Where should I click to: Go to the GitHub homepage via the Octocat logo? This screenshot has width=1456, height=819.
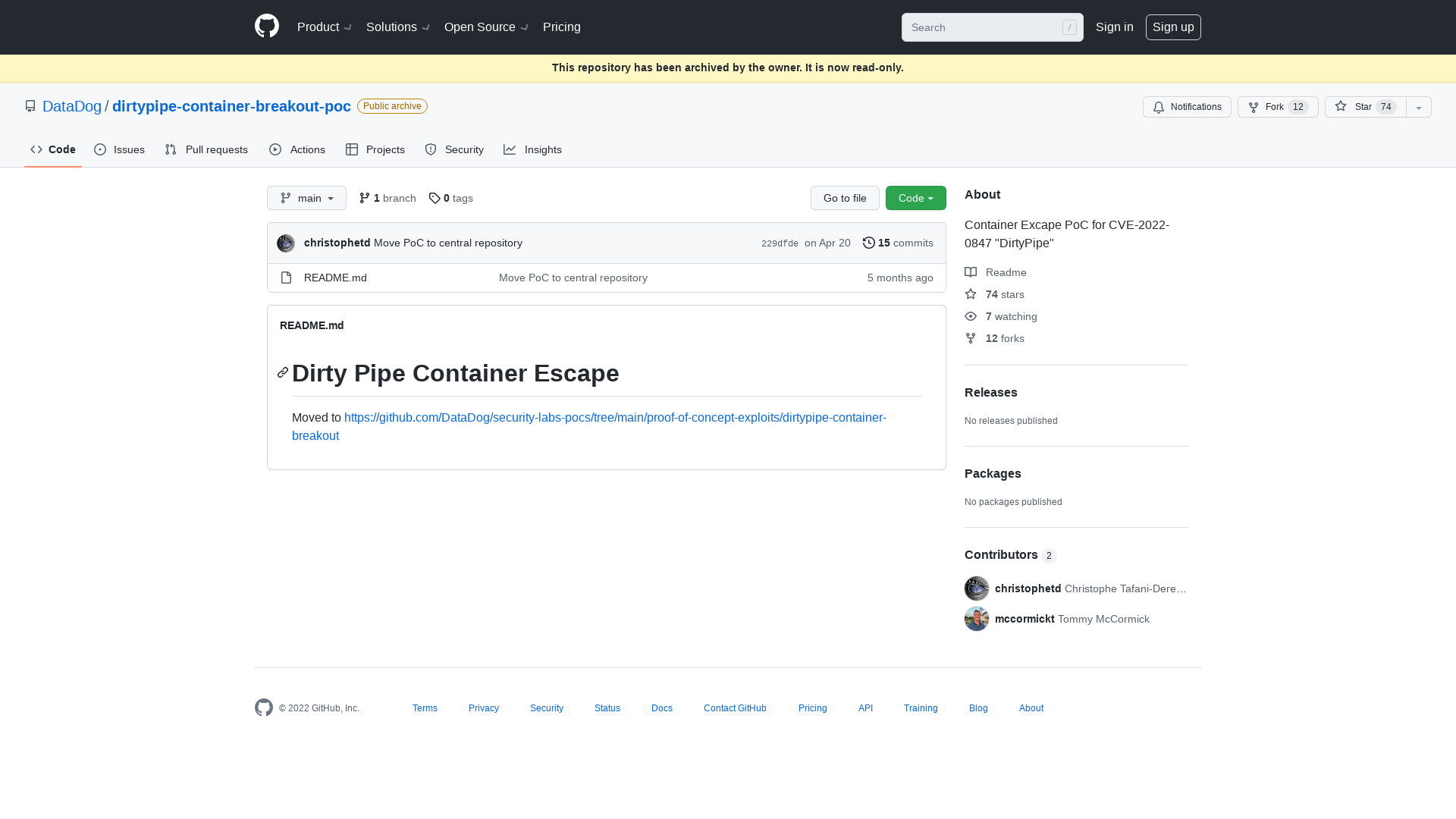click(x=267, y=27)
